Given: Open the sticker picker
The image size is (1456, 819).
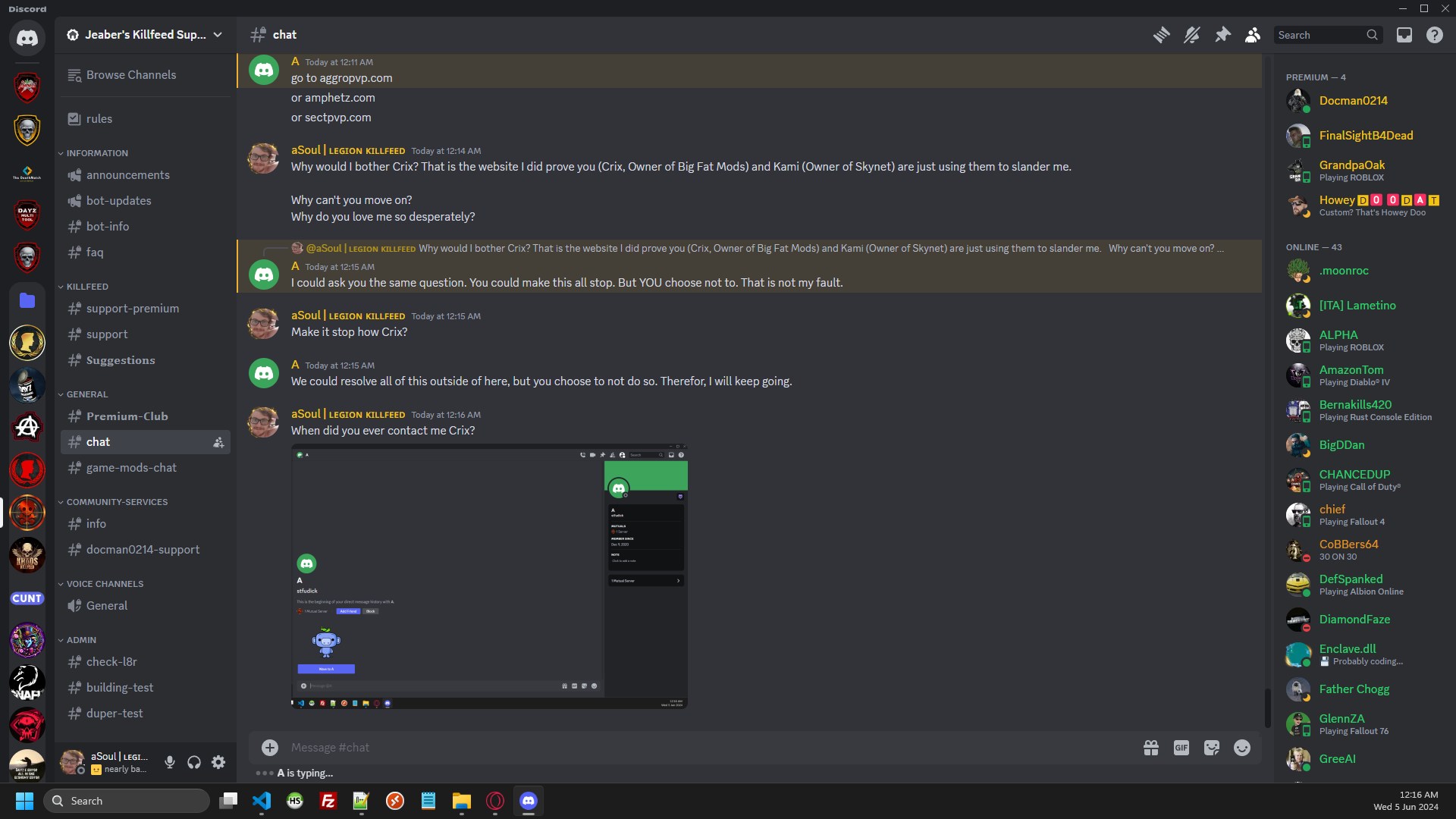Looking at the screenshot, I should pyautogui.click(x=1212, y=748).
